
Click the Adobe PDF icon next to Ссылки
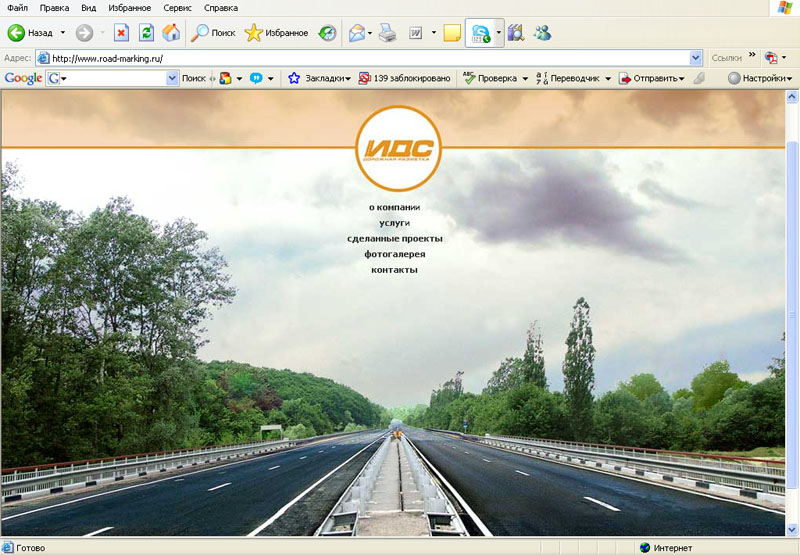(770, 58)
